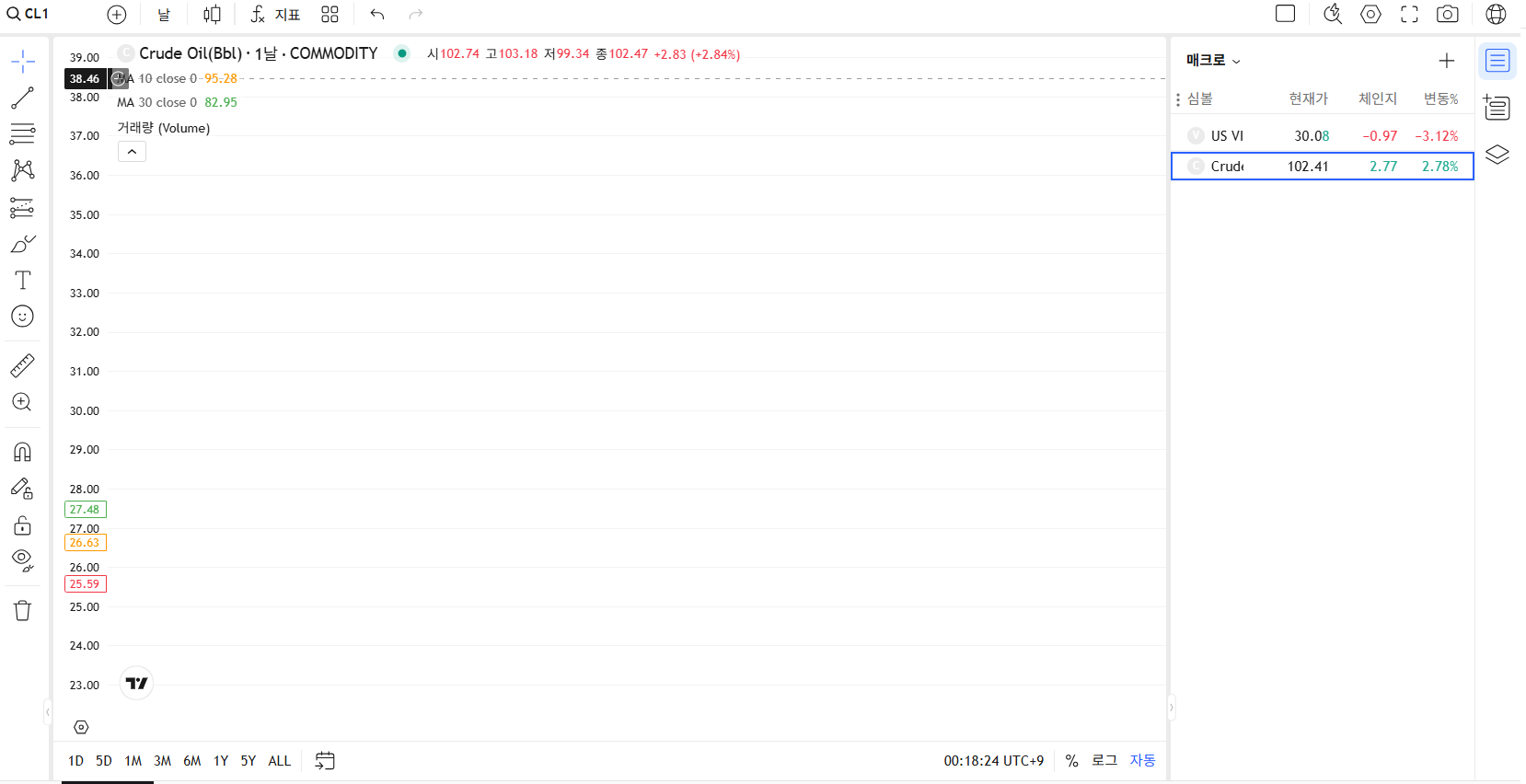
Task: Open the text annotation tool
Action: pyautogui.click(x=22, y=280)
